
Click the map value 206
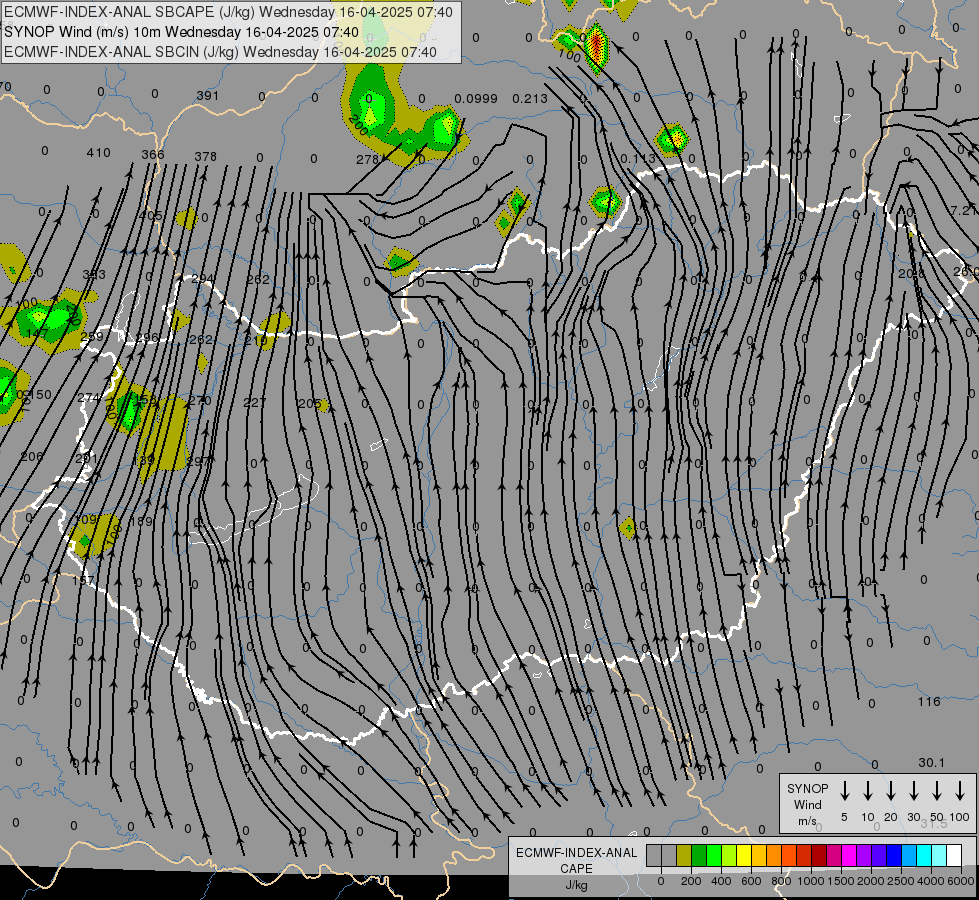[32, 457]
